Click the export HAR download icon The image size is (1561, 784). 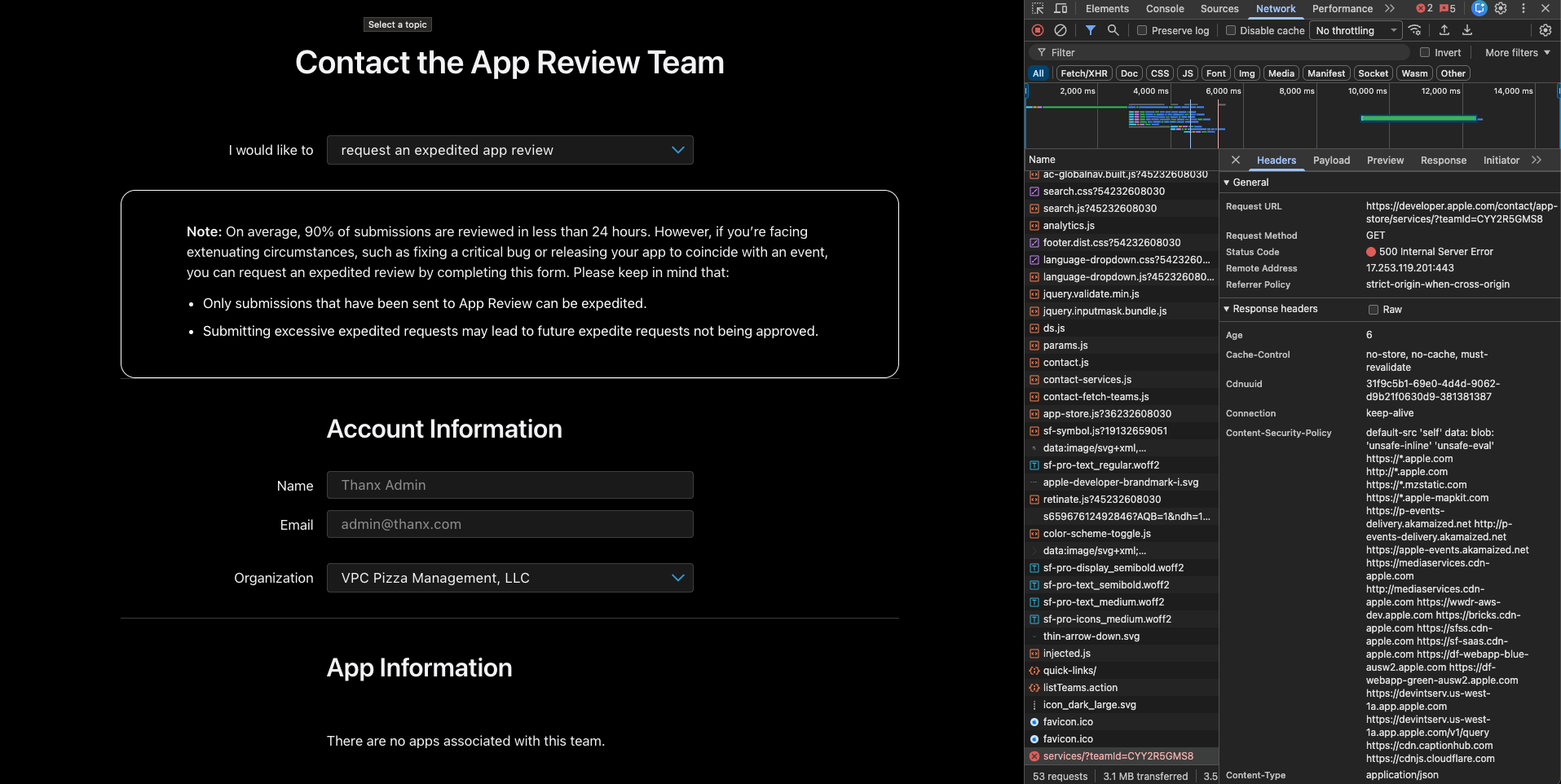1467,30
